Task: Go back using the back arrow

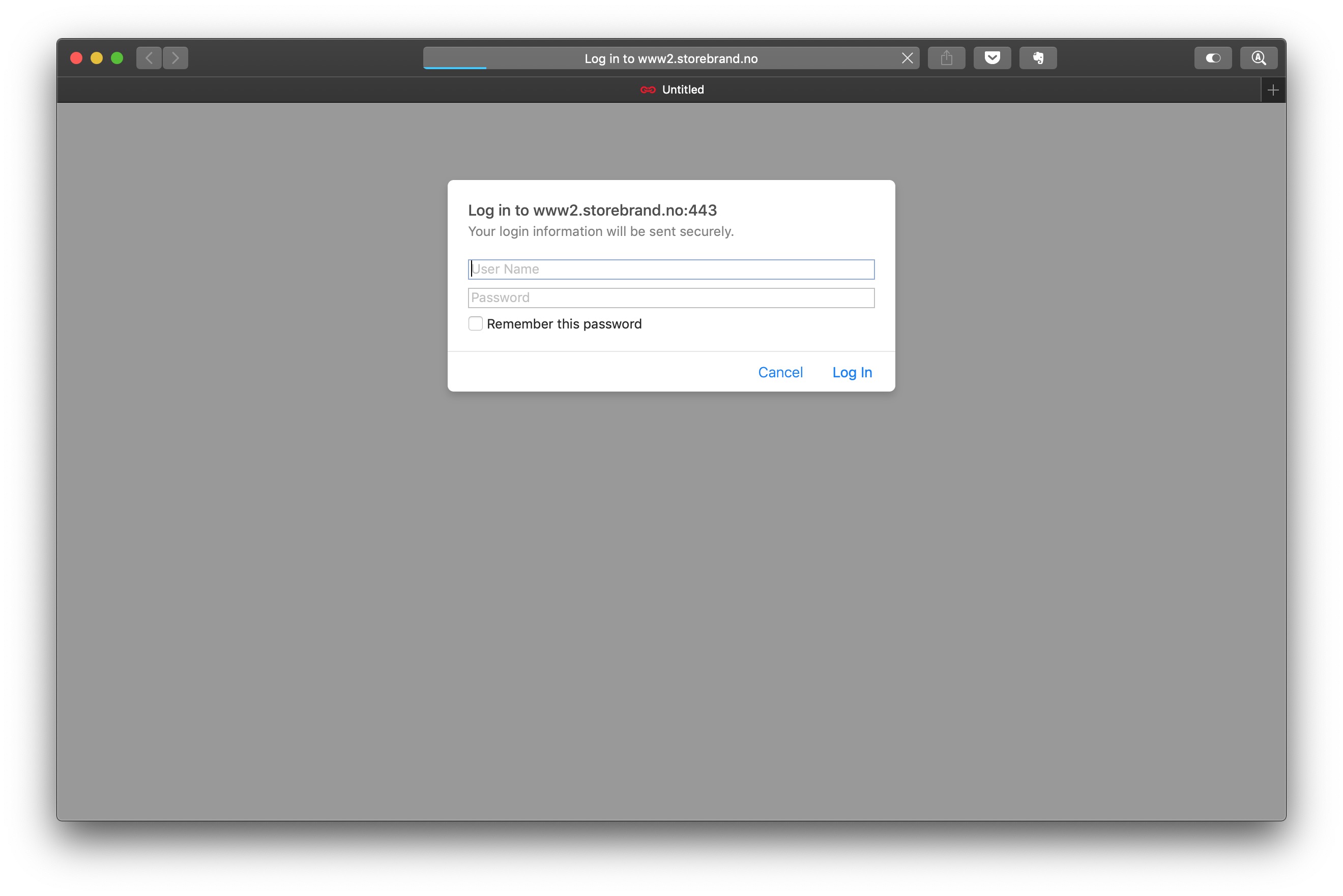Action: (149, 57)
